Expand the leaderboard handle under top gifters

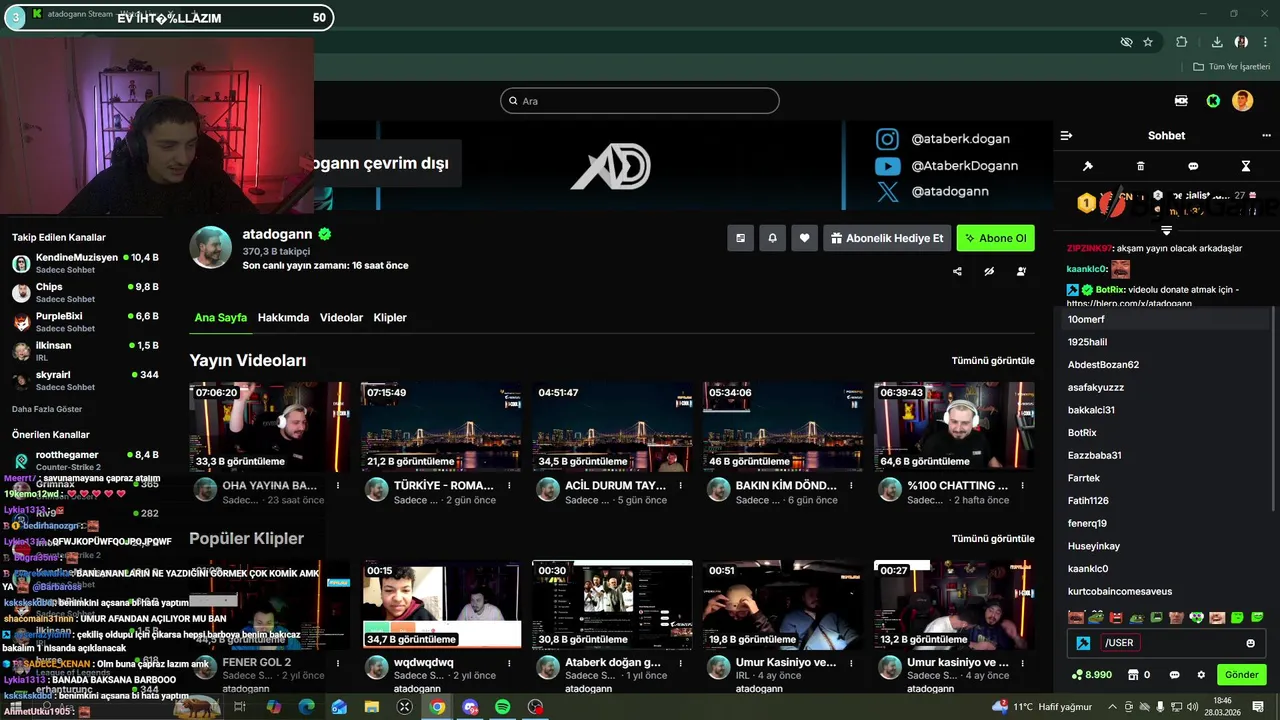tap(1166, 230)
